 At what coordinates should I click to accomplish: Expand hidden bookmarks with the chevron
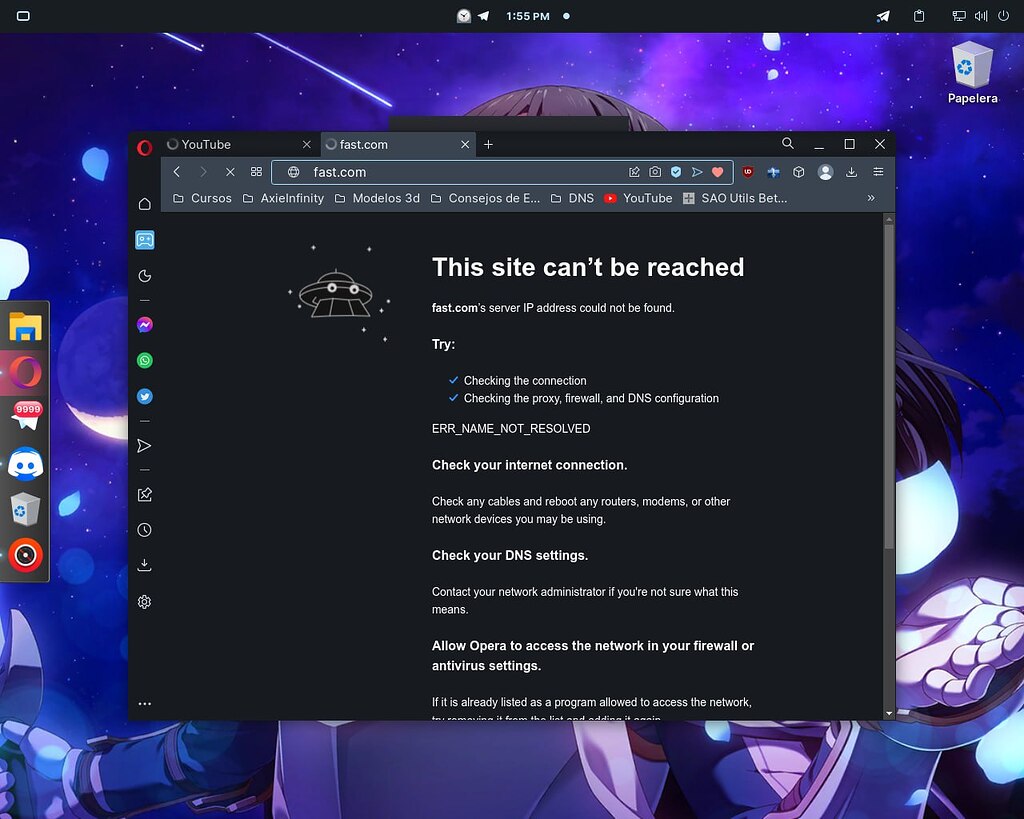click(871, 198)
